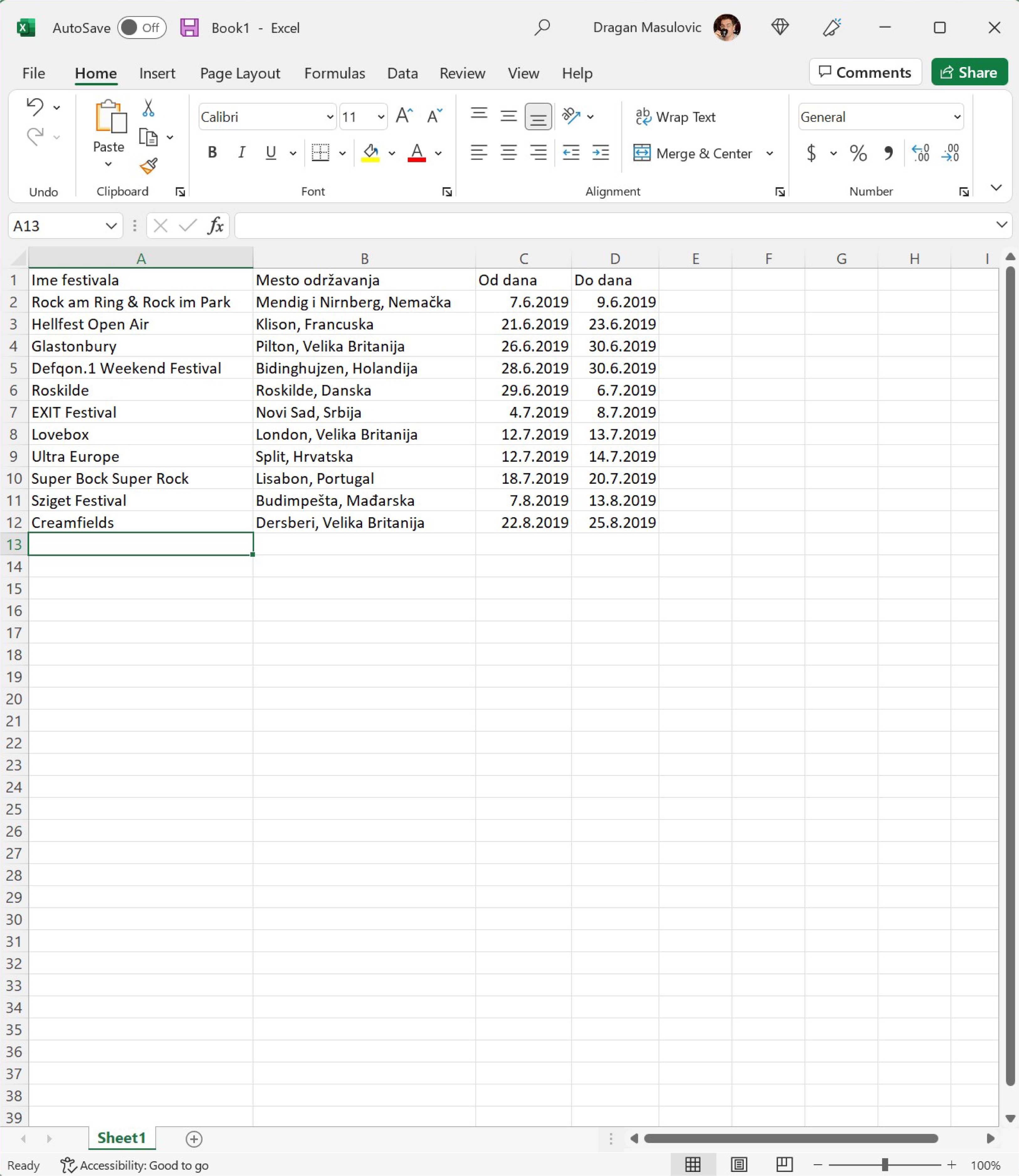Click the green Share button

969,72
